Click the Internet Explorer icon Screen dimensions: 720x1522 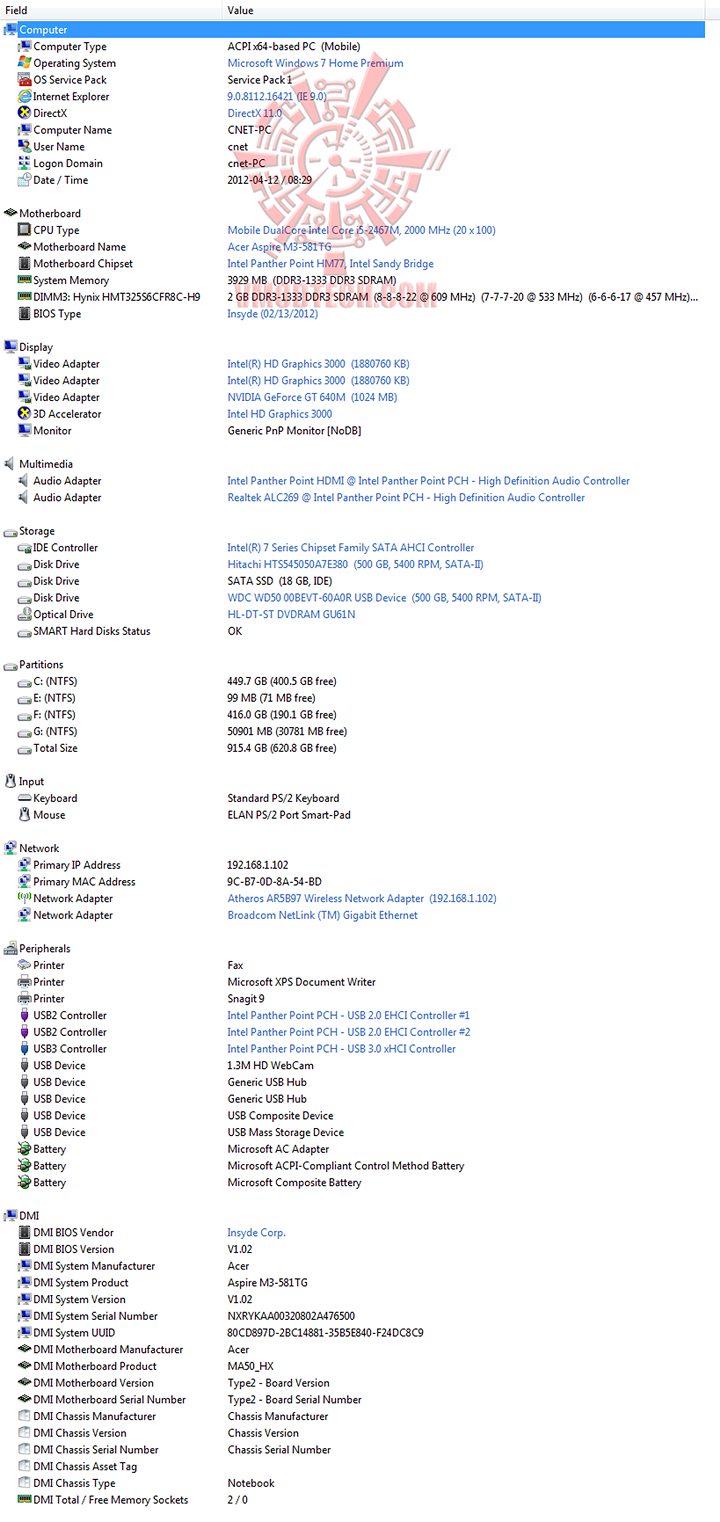tap(25, 97)
